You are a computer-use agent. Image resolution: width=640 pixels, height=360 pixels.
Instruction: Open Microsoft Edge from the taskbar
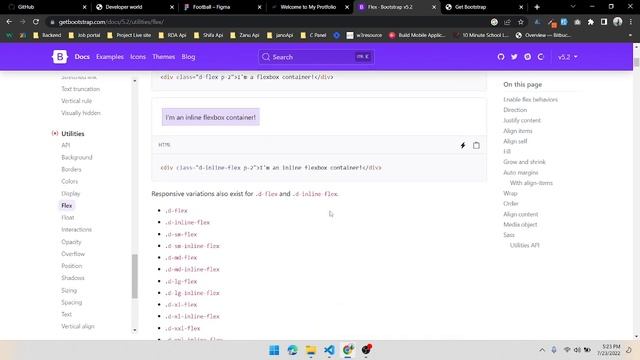tap(292, 350)
